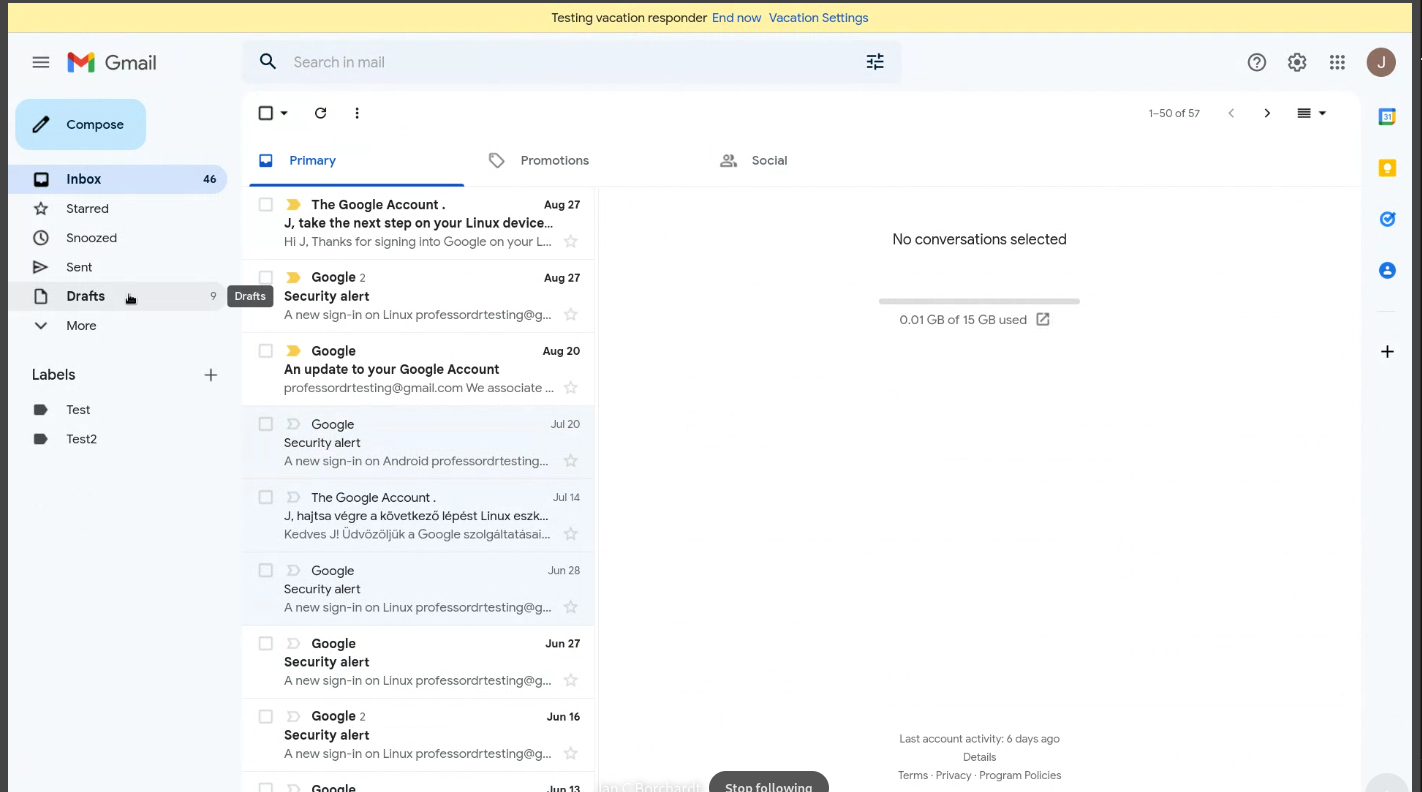Image resolution: width=1422 pixels, height=792 pixels.
Task: Open Google Tasks side panel
Action: (1387, 219)
